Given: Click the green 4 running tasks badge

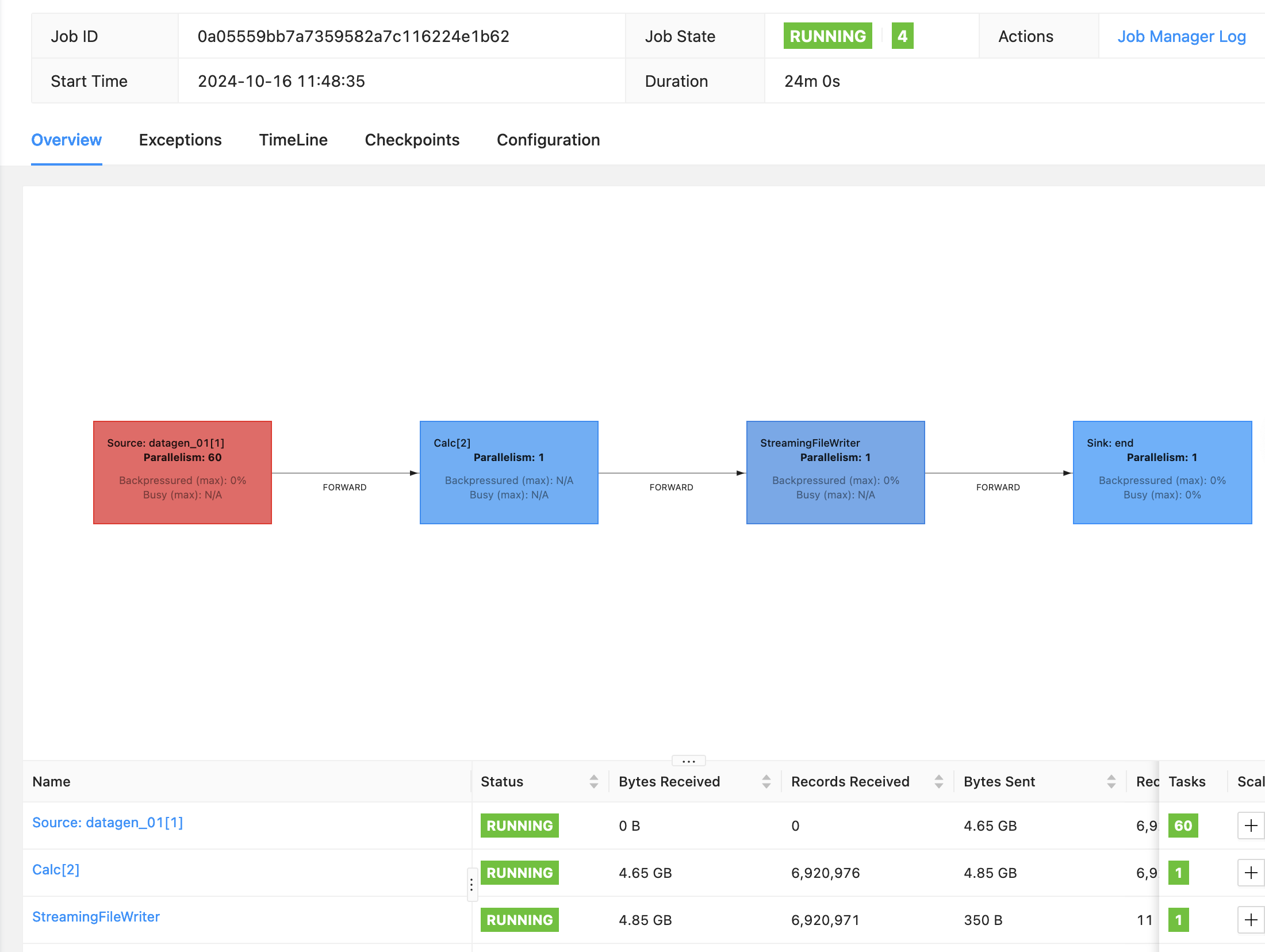Looking at the screenshot, I should (902, 36).
